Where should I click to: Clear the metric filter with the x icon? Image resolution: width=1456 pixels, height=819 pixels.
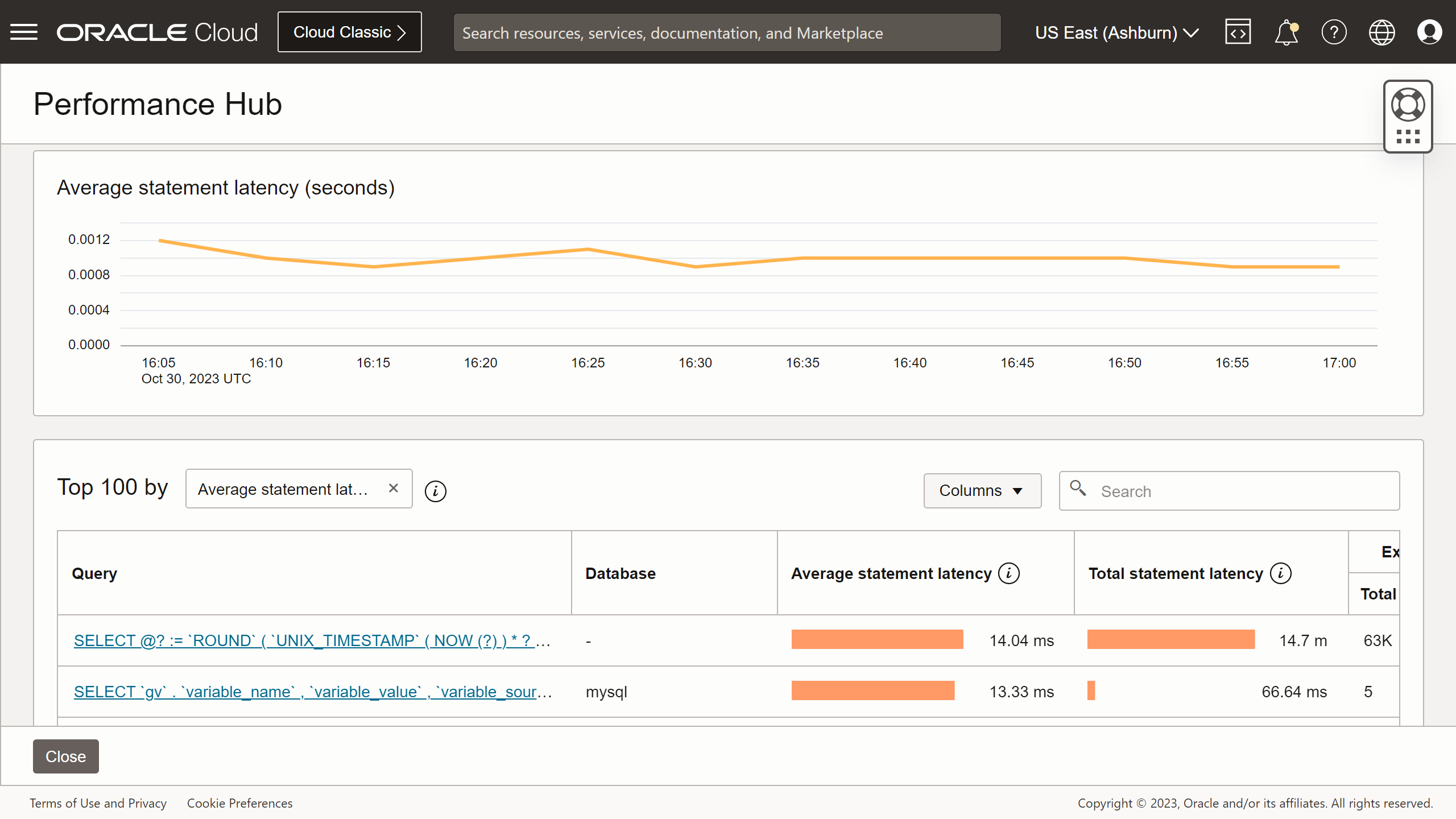tap(394, 488)
